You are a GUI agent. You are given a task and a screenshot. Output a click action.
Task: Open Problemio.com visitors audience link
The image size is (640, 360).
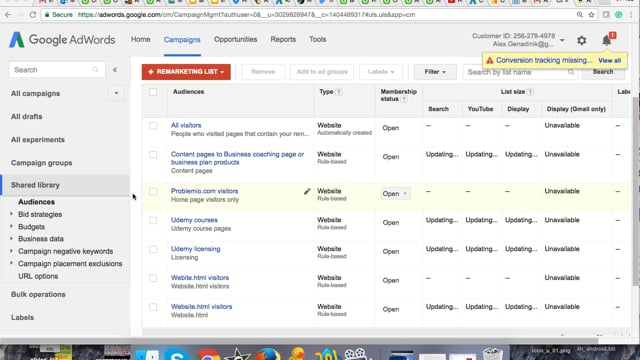[204, 191]
